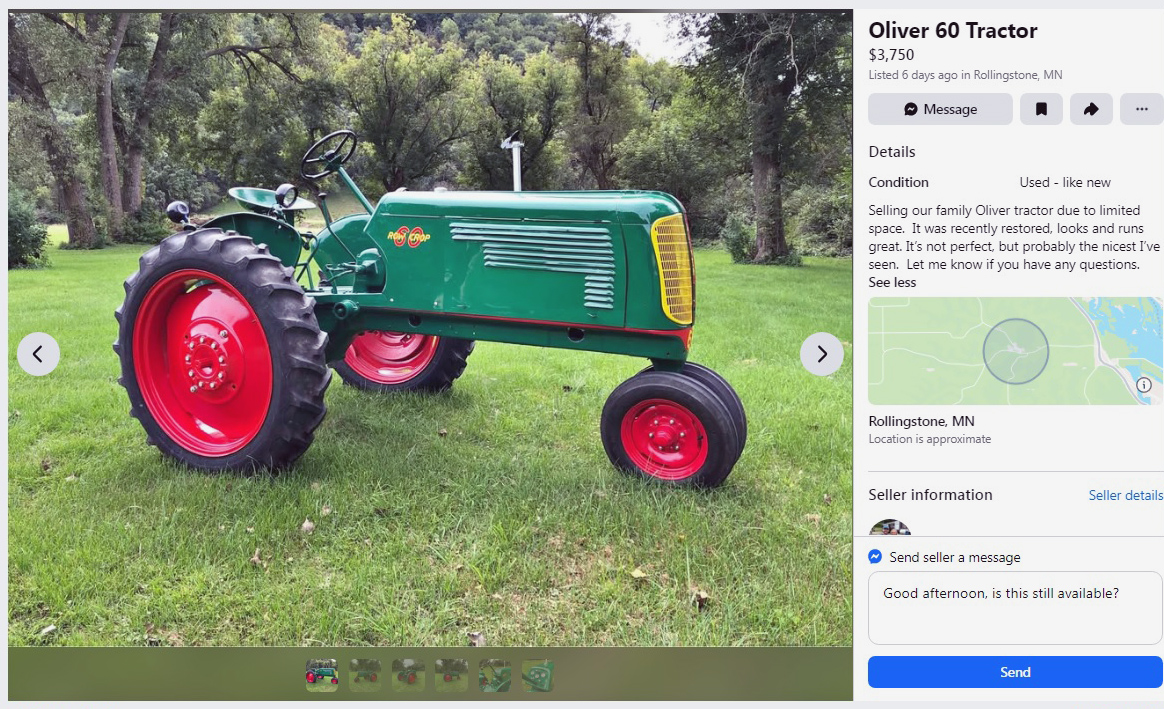The height and width of the screenshot is (709, 1164).
Task: Share listing with the arrow icon
Action: pos(1091,109)
